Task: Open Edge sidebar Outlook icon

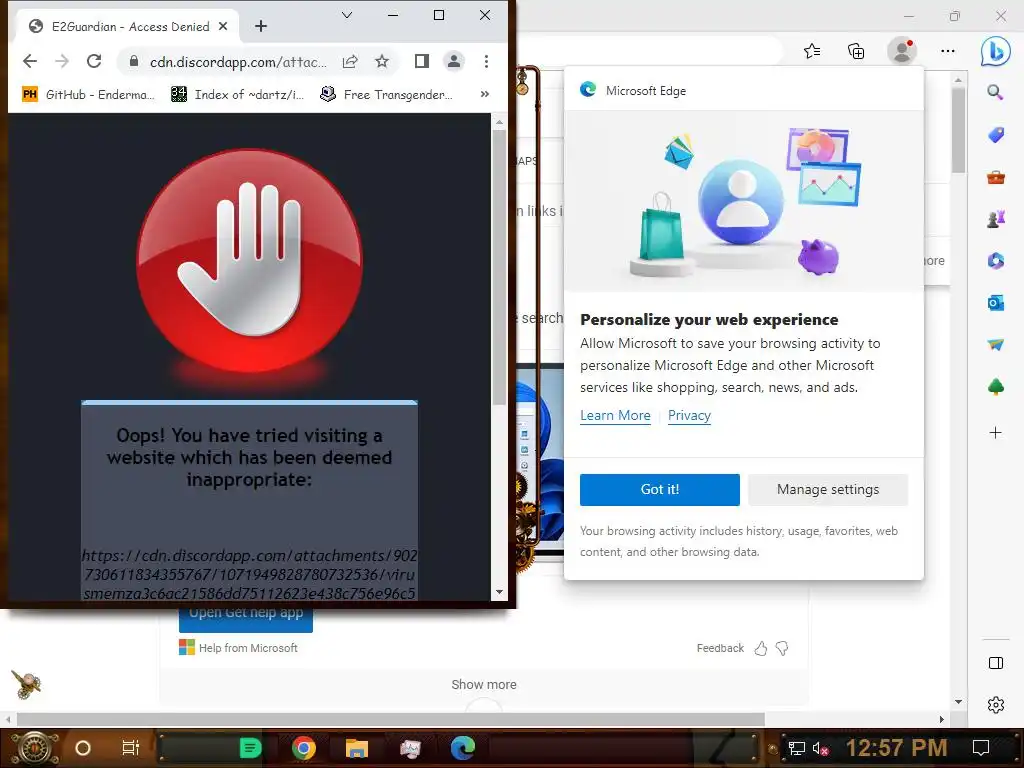Action: 995,303
